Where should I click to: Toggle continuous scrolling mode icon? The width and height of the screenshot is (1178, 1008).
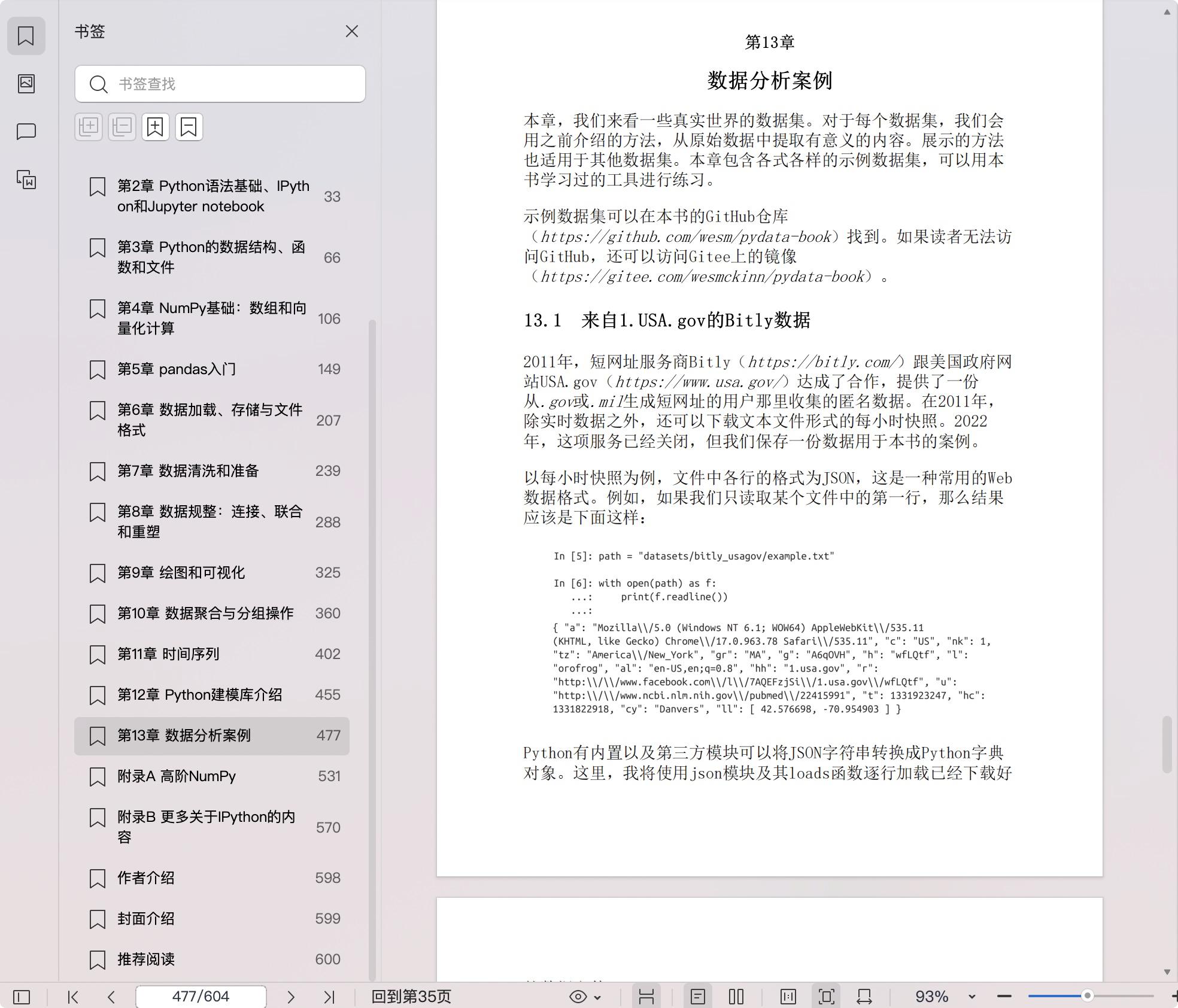point(646,997)
